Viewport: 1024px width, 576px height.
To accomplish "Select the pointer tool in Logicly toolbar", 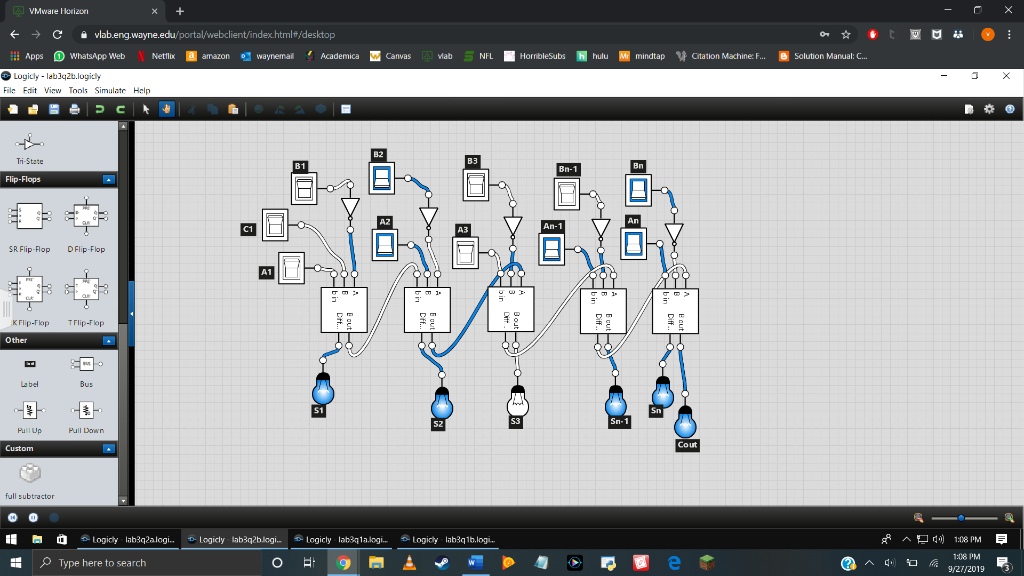I will click(x=146, y=109).
